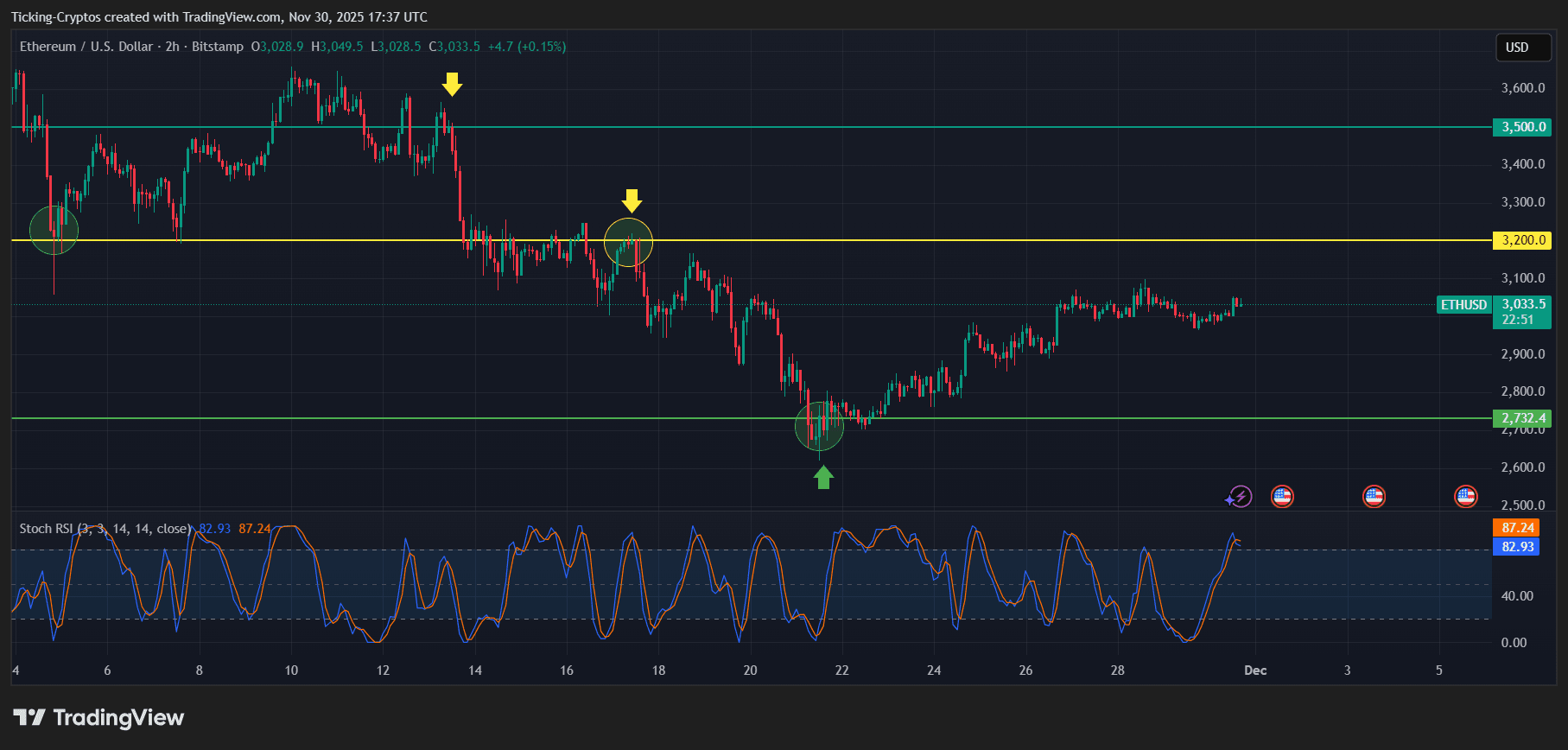Click the blue 82.93 value in the Stoch RSI legend

point(215,528)
